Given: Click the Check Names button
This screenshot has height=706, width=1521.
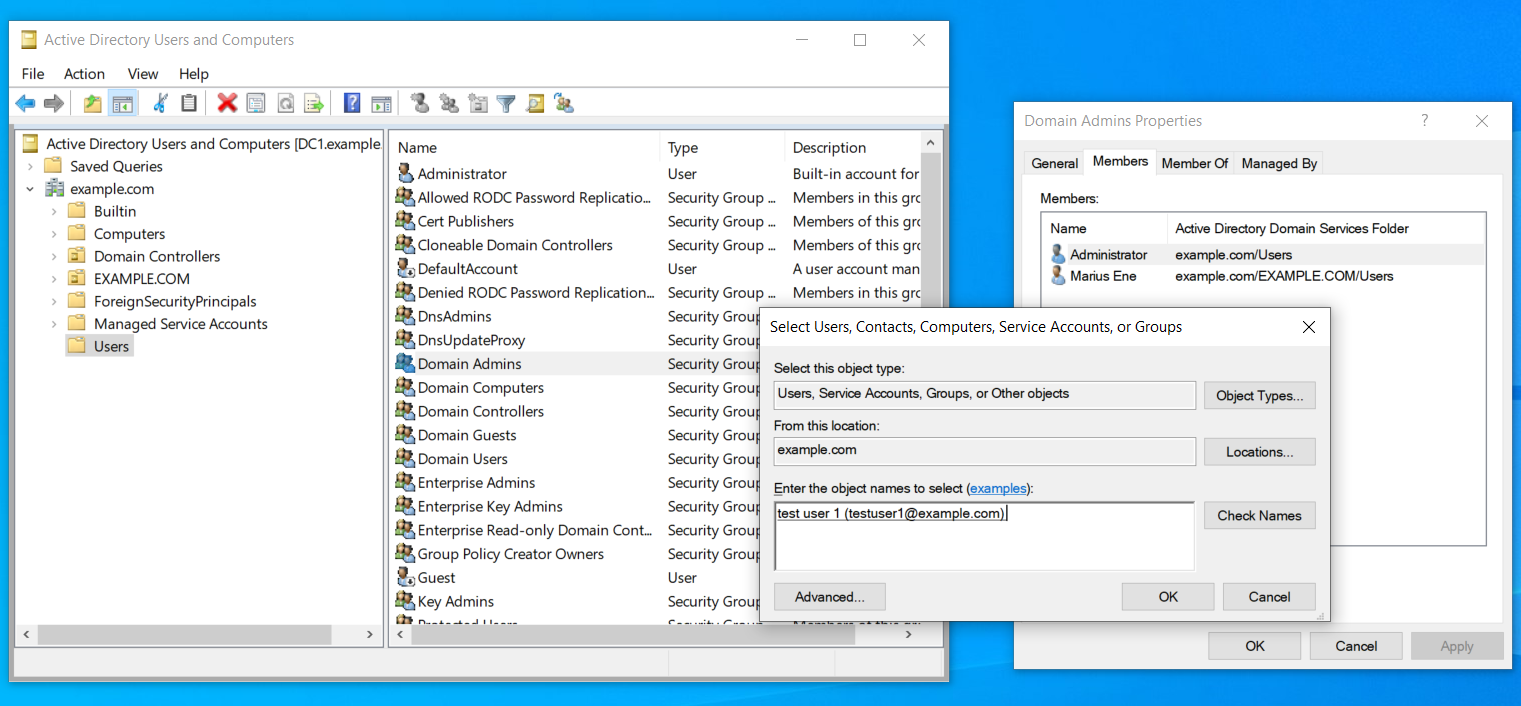Looking at the screenshot, I should 1259,516.
